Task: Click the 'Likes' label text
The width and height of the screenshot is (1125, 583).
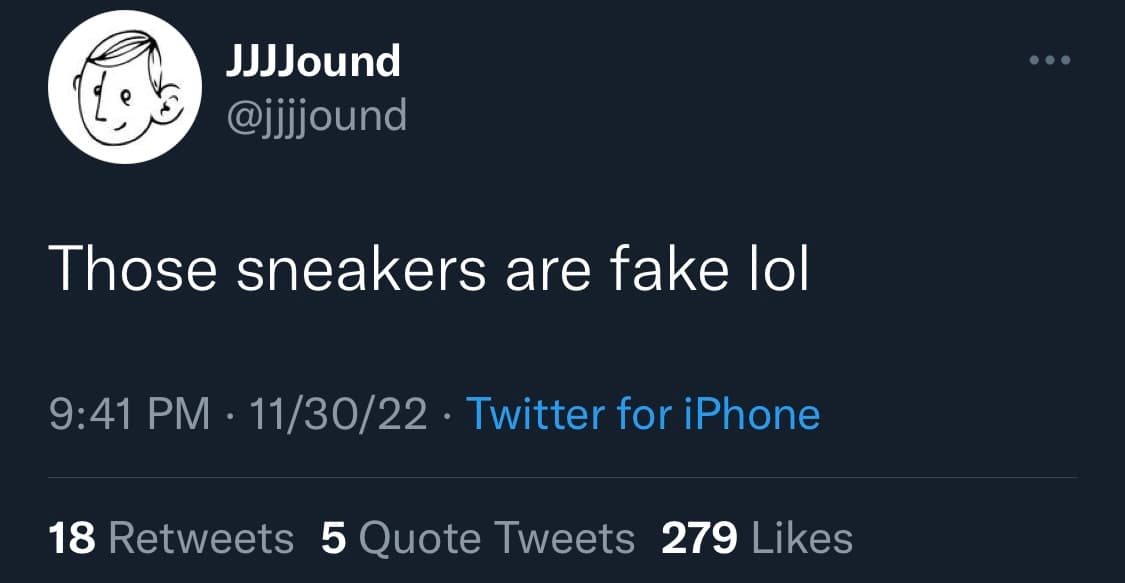Action: [x=802, y=539]
